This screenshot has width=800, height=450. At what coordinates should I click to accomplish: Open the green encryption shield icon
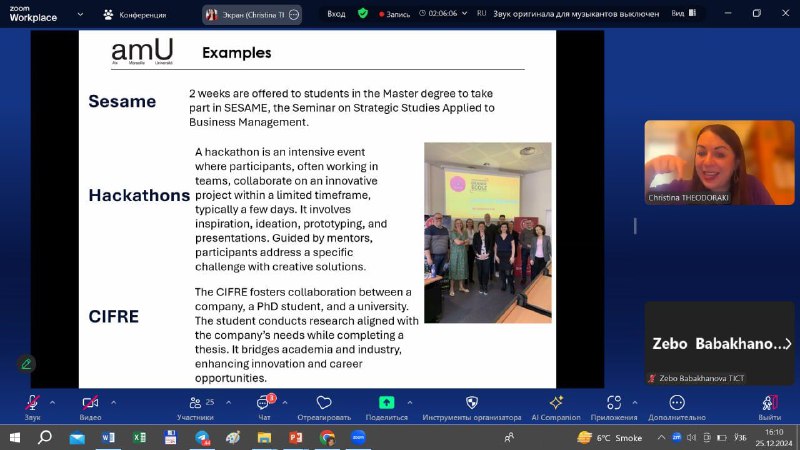[363, 13]
